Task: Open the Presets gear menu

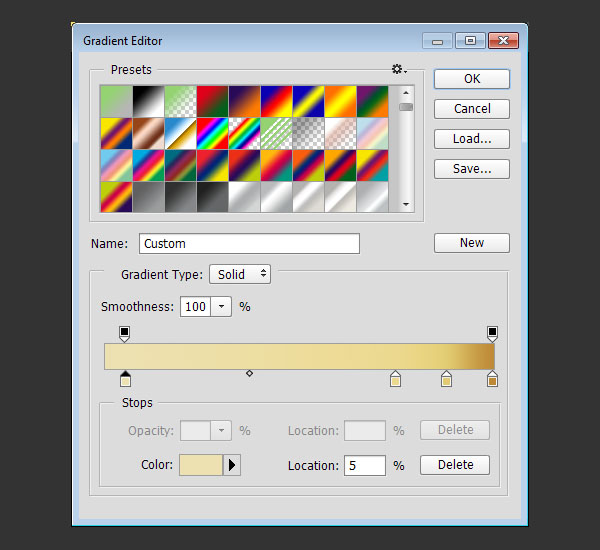Action: [398, 70]
